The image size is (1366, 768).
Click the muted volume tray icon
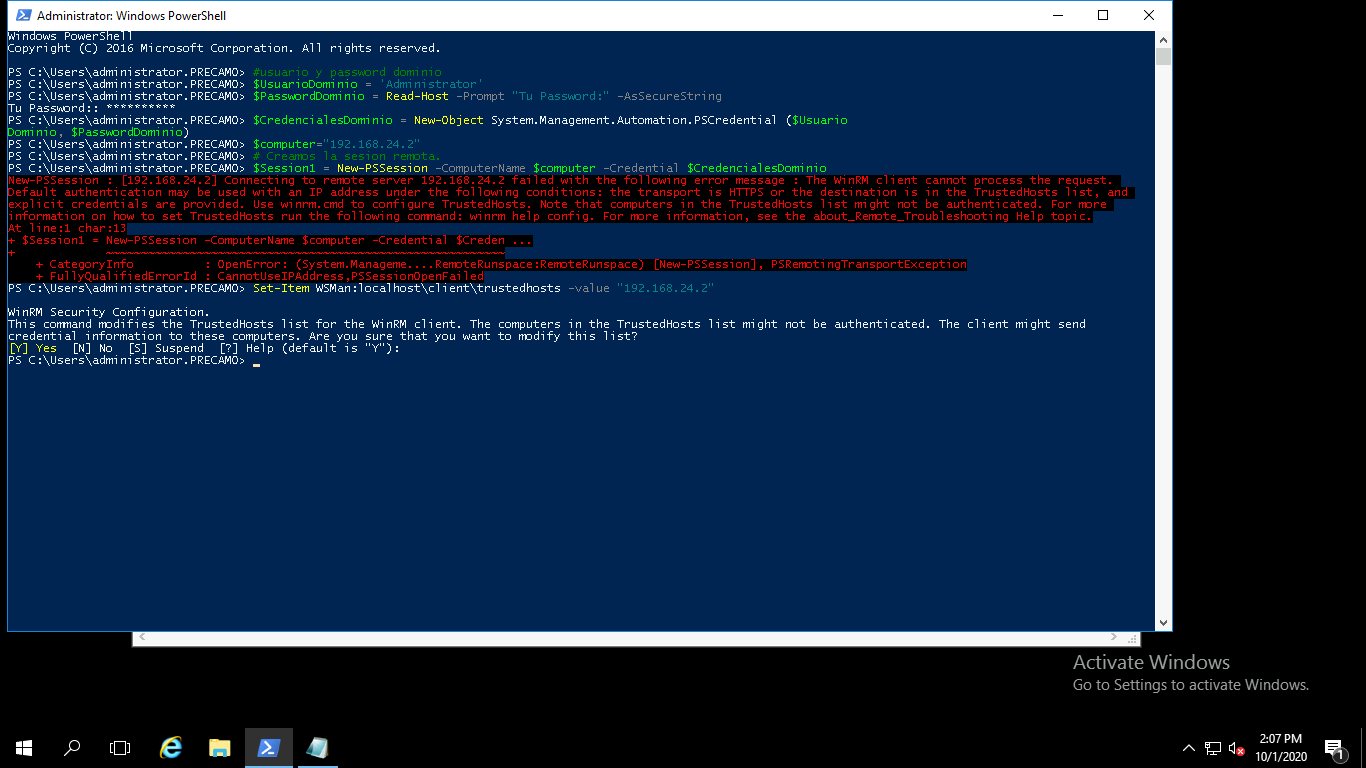coord(1237,748)
